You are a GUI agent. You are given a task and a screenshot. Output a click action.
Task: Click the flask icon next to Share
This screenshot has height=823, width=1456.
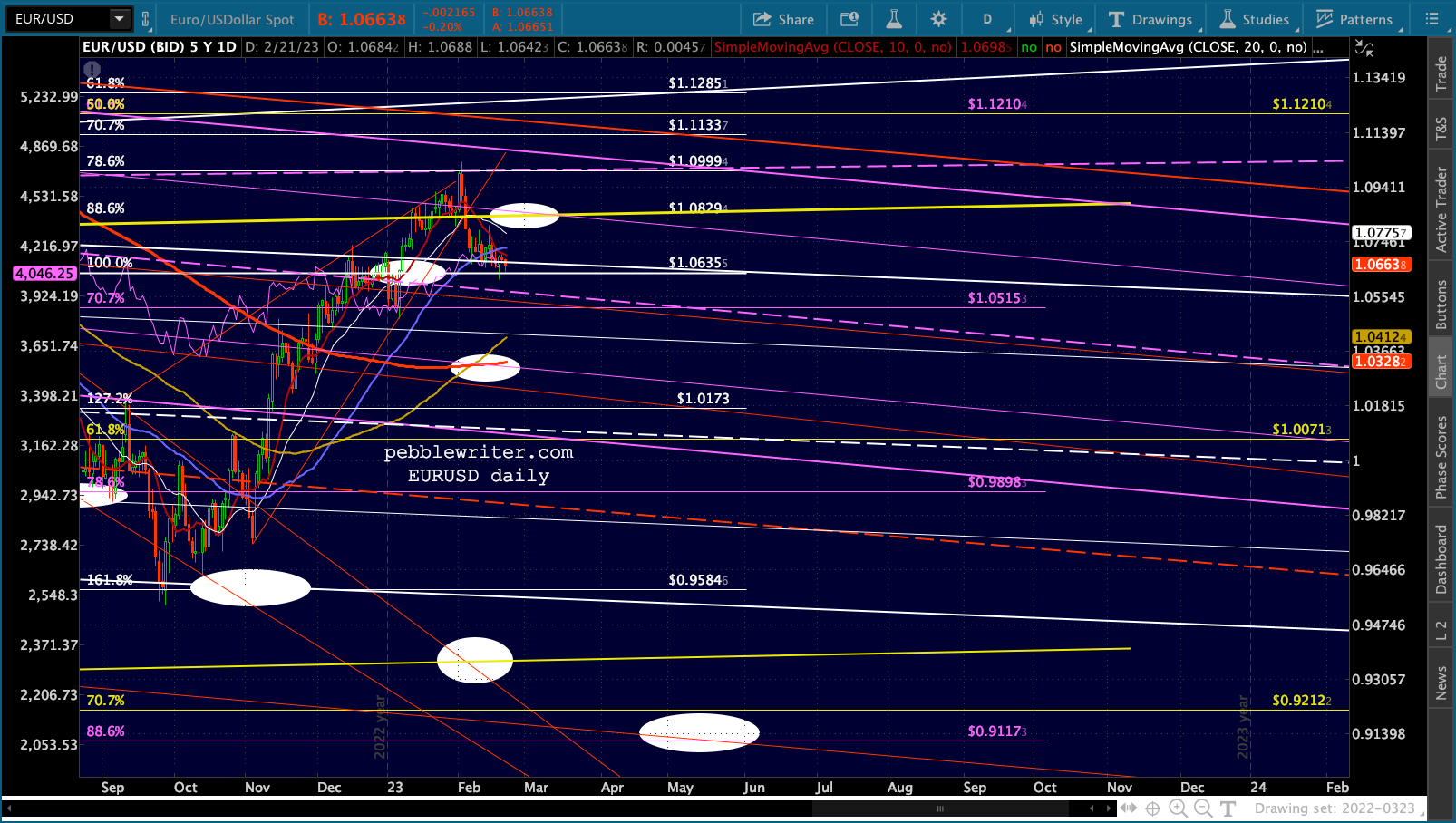tap(894, 19)
